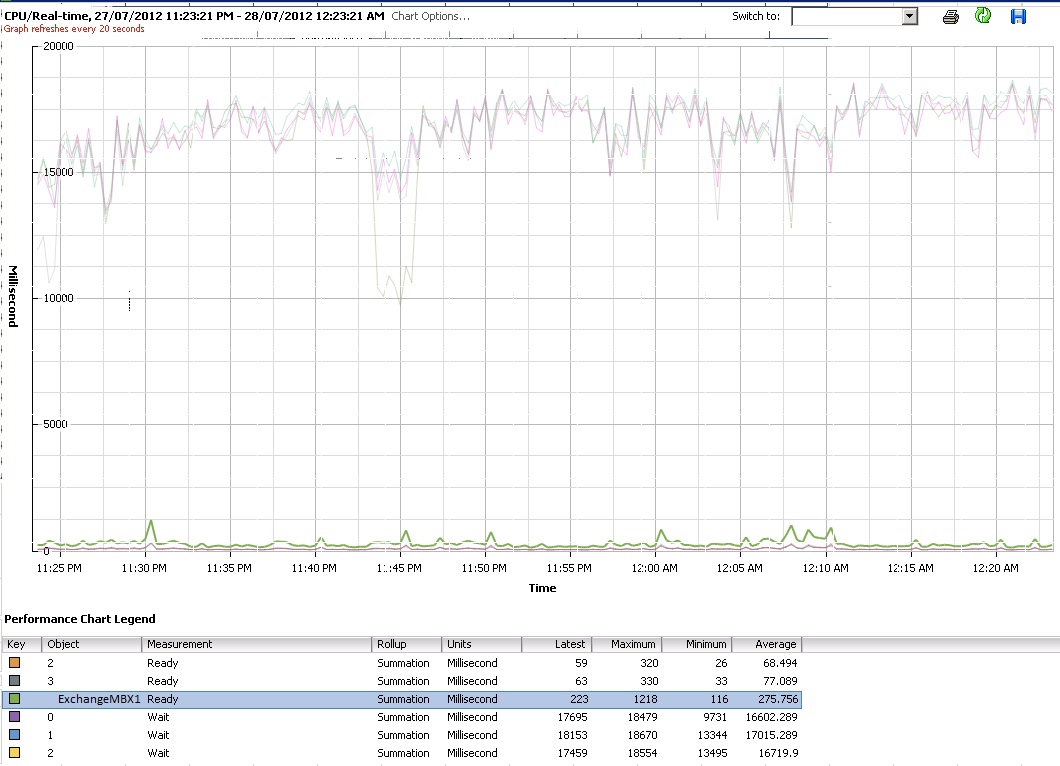Select the ExchangeMBX1 Ready legend row
The width and height of the screenshot is (1060, 766).
300,699
